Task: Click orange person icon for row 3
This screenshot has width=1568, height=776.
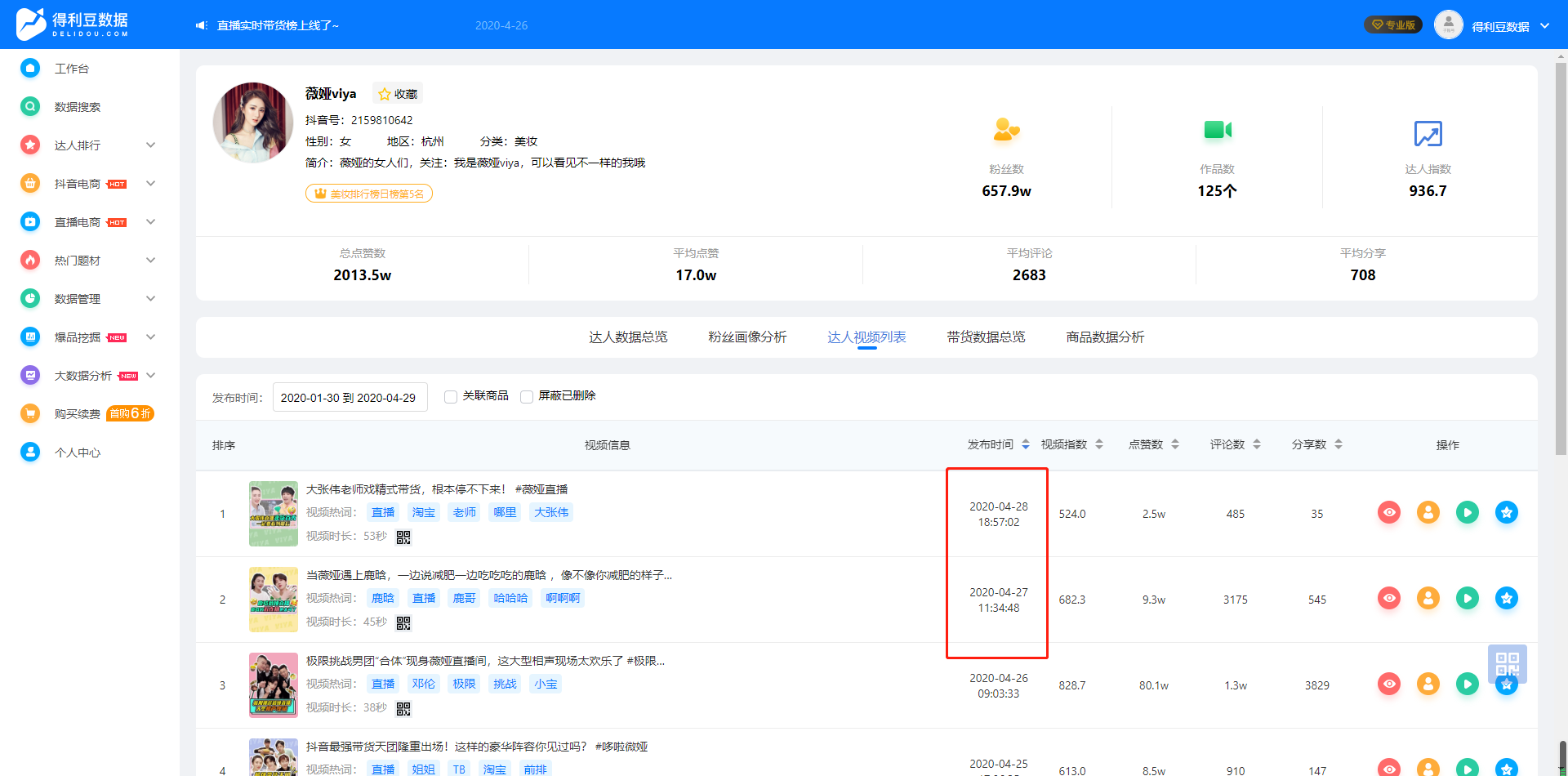Action: tap(1428, 684)
